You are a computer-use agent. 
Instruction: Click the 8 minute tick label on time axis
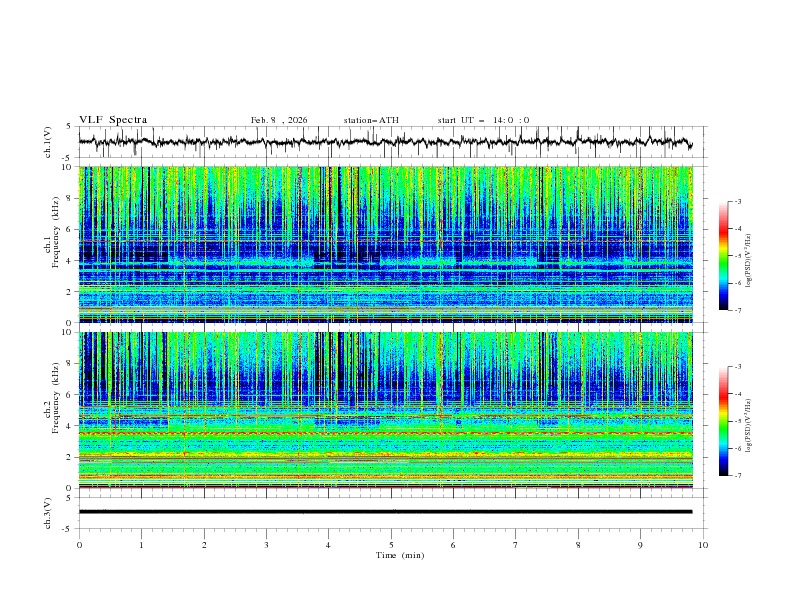coord(578,545)
